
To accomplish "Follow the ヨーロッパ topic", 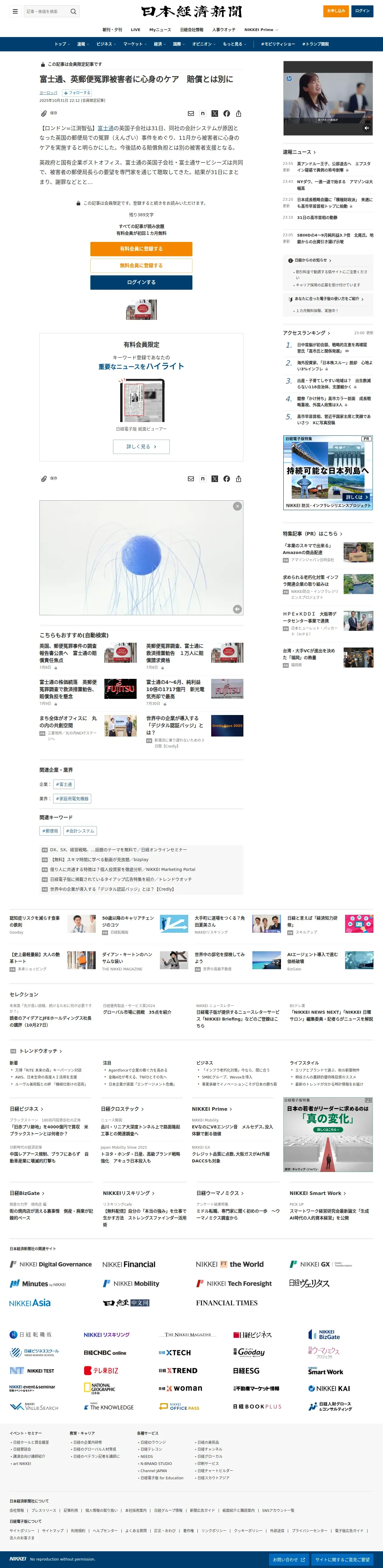I will (x=77, y=93).
